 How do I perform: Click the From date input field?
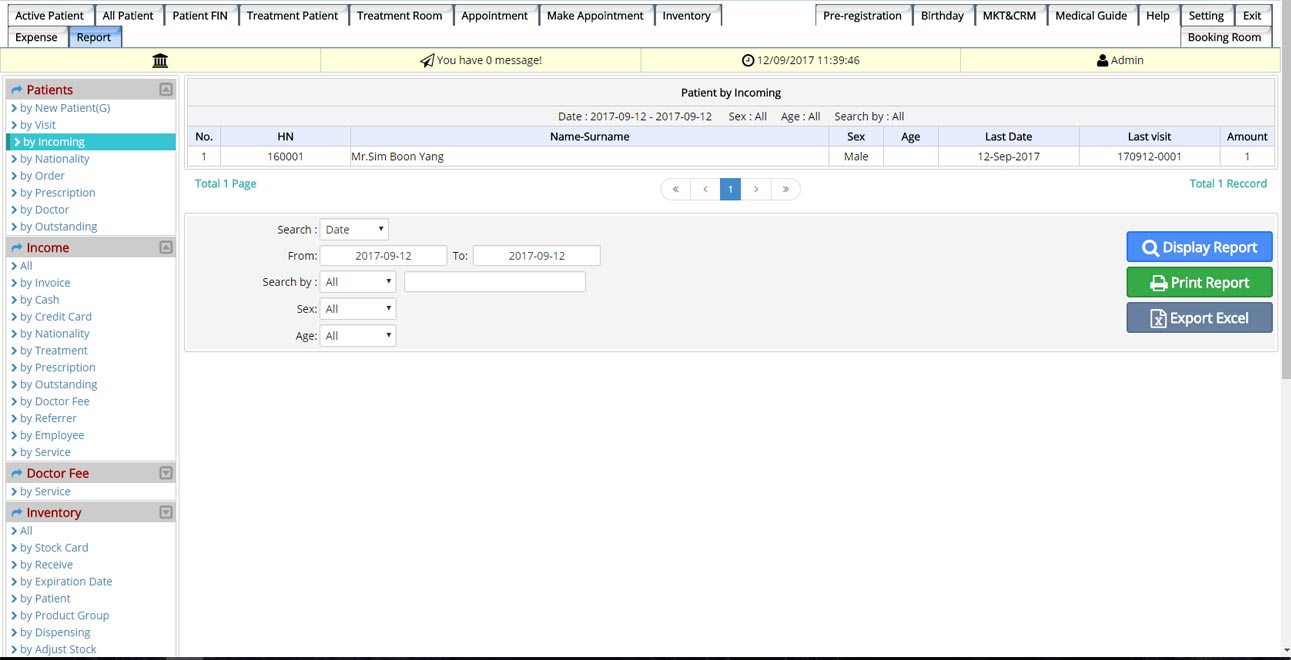383,256
